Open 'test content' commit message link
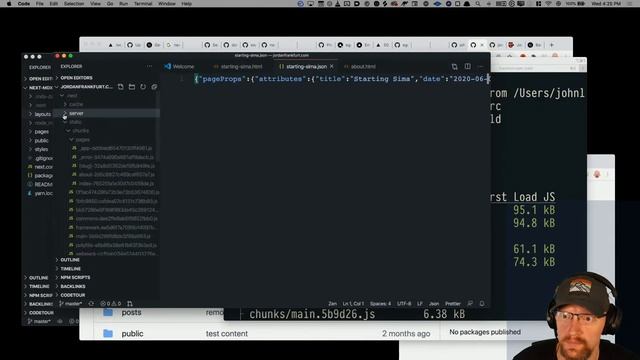This screenshot has height=360, width=640. tap(227, 333)
